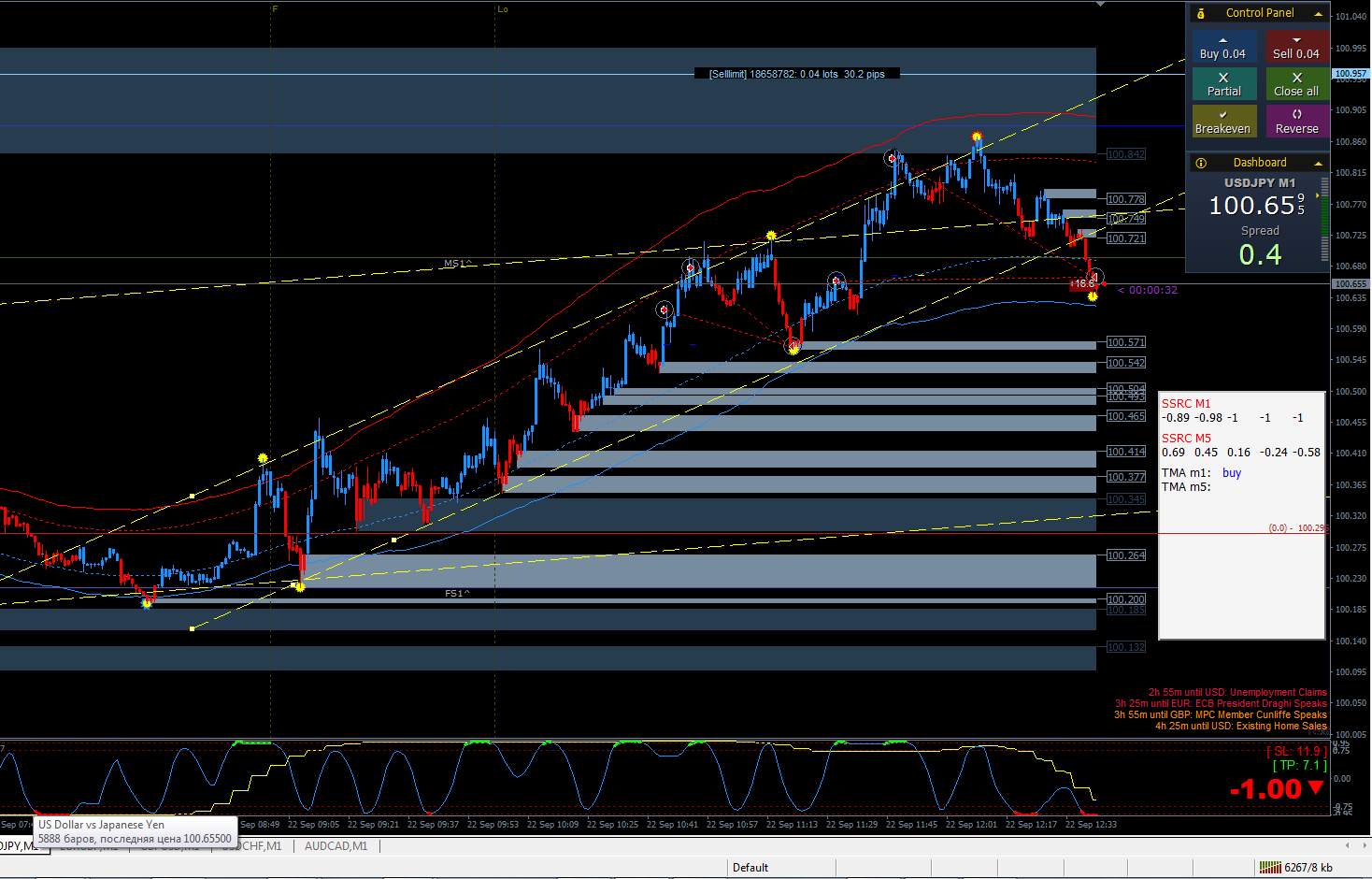
Task: Click the ECB President Draghi Speaks news line
Action: (x=1221, y=704)
